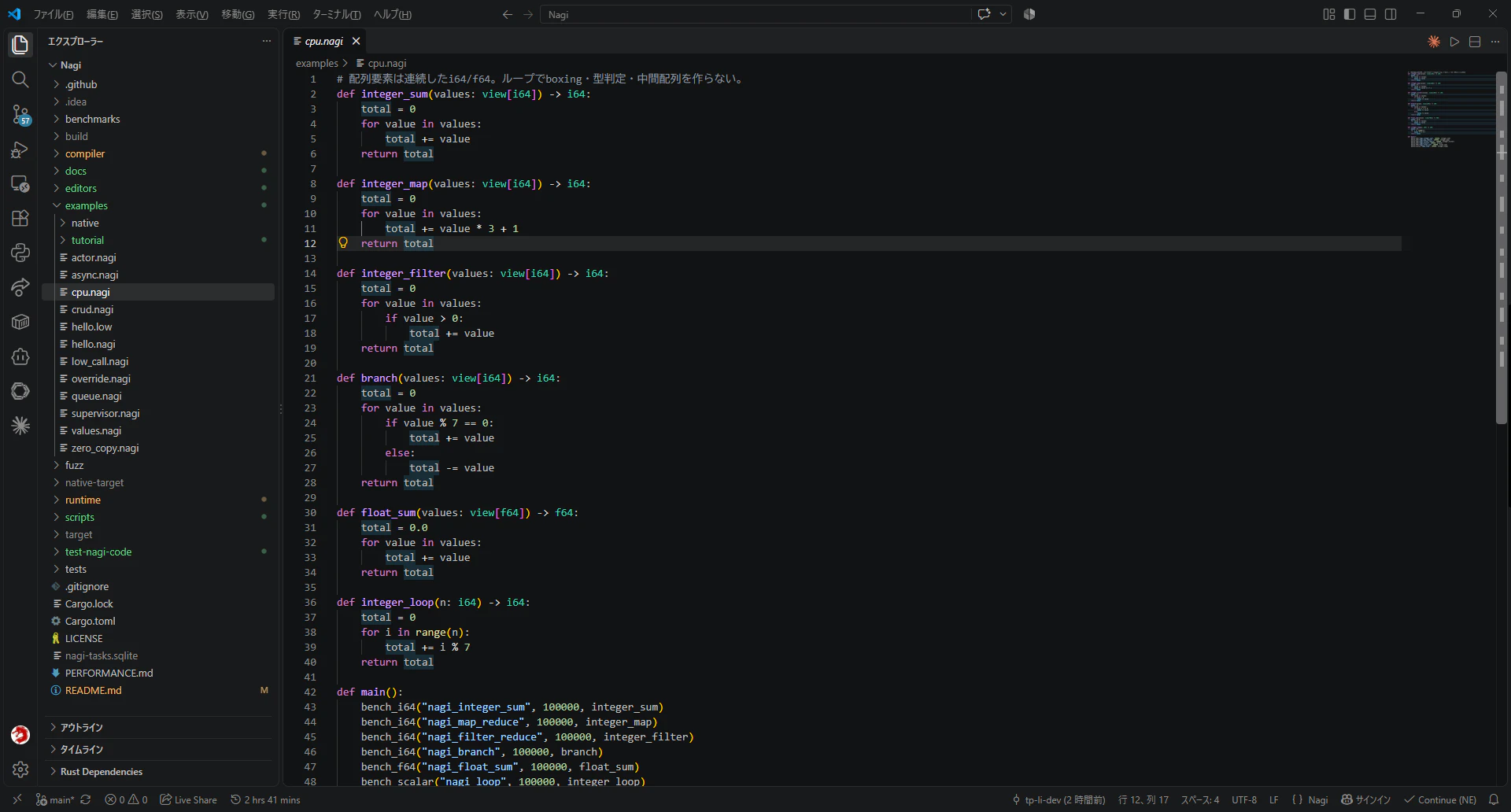1511x812 pixels.
Task: Click the Nagi command center search field
Action: 755,14
